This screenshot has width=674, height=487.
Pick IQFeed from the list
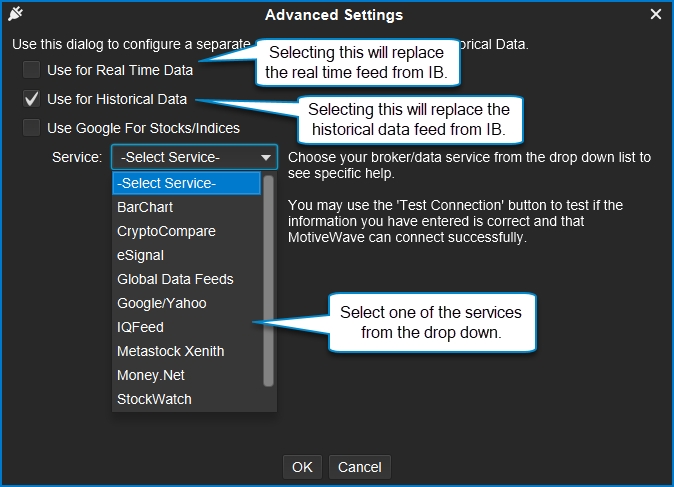[x=187, y=327]
